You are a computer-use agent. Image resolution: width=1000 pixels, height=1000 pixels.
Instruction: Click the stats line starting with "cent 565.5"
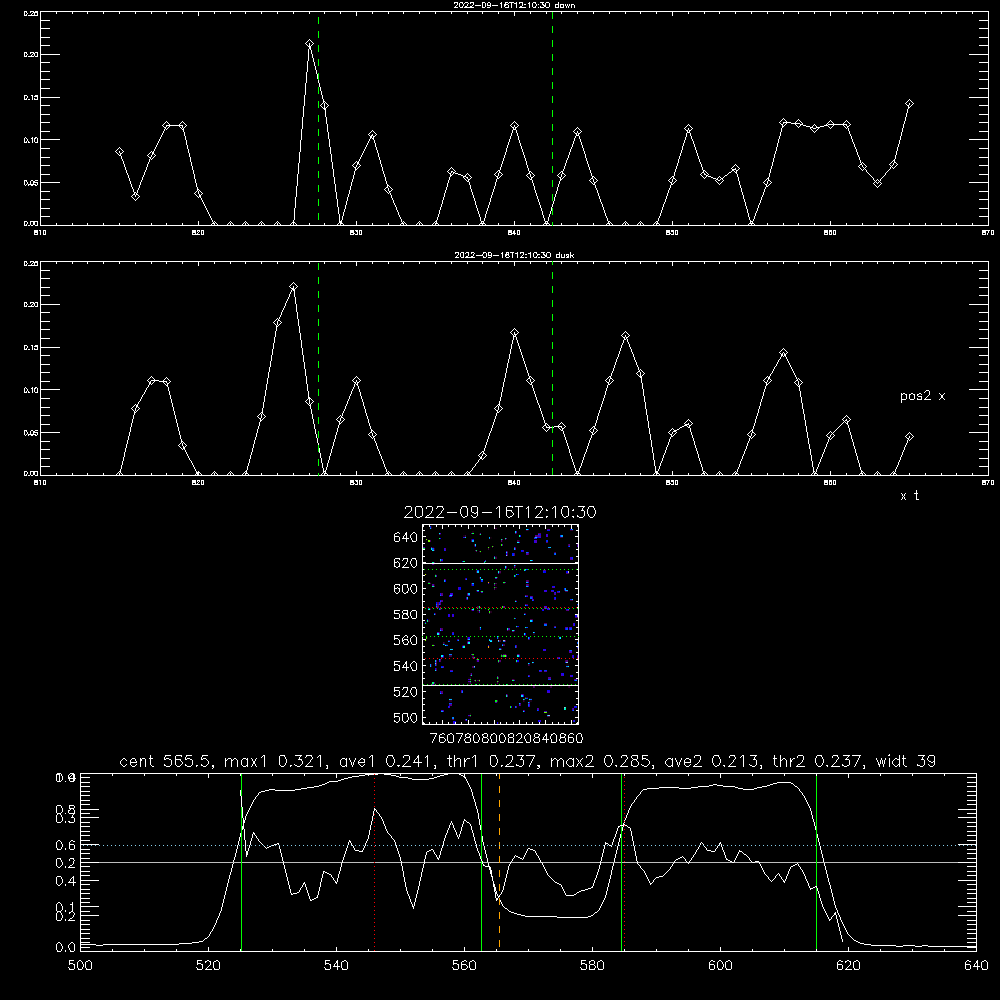527,761
